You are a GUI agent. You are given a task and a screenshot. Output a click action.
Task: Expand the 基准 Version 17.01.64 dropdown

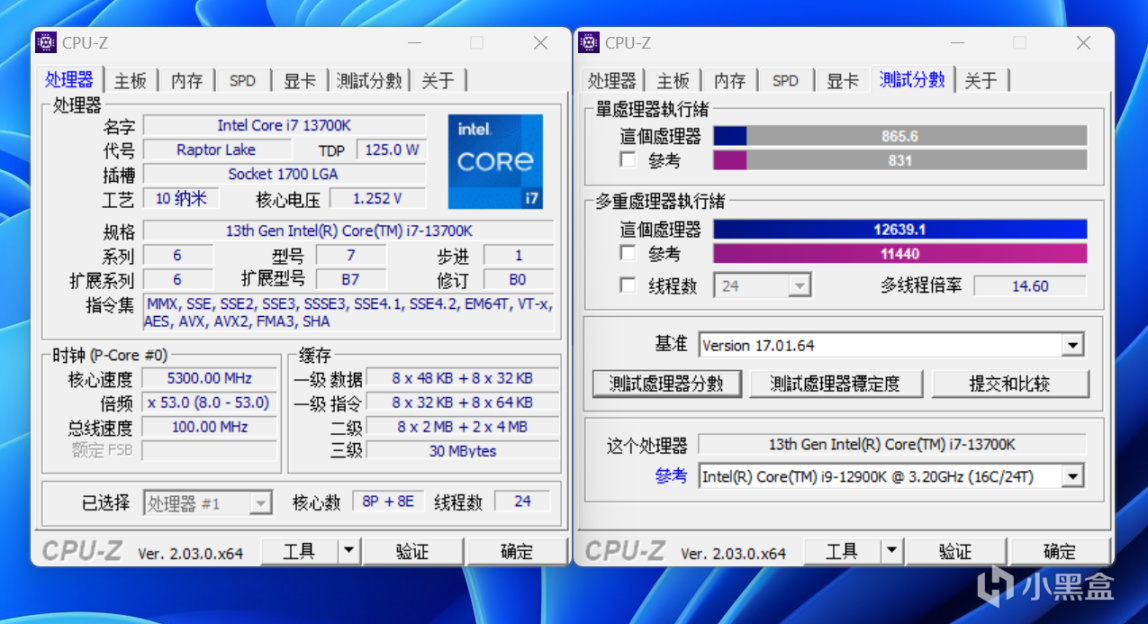[1073, 345]
